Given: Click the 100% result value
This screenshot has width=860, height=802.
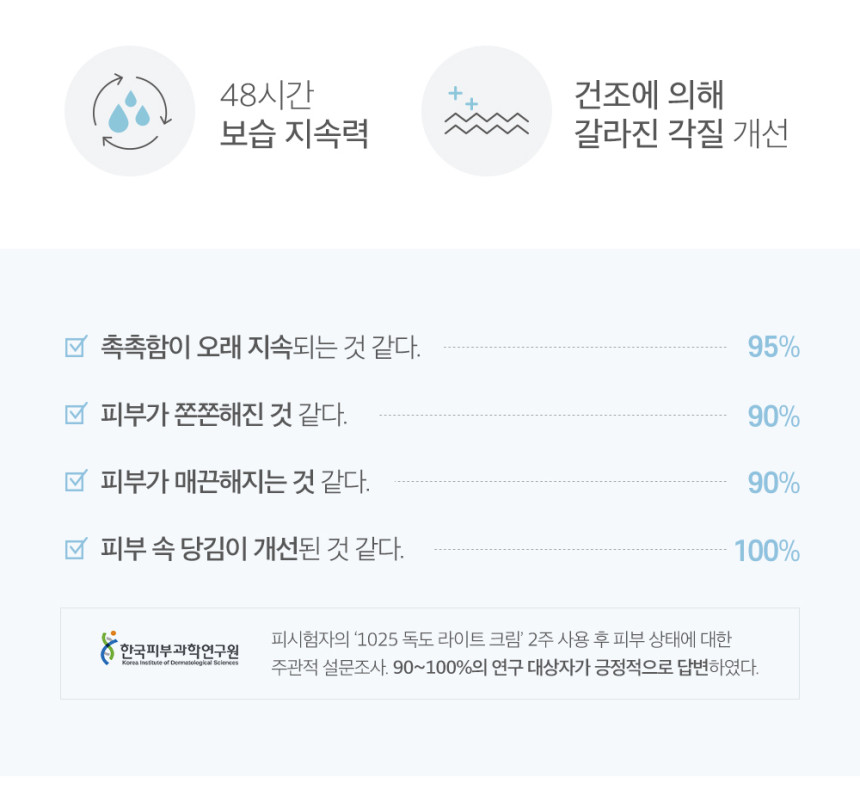Looking at the screenshot, I should pyautogui.click(x=767, y=551).
